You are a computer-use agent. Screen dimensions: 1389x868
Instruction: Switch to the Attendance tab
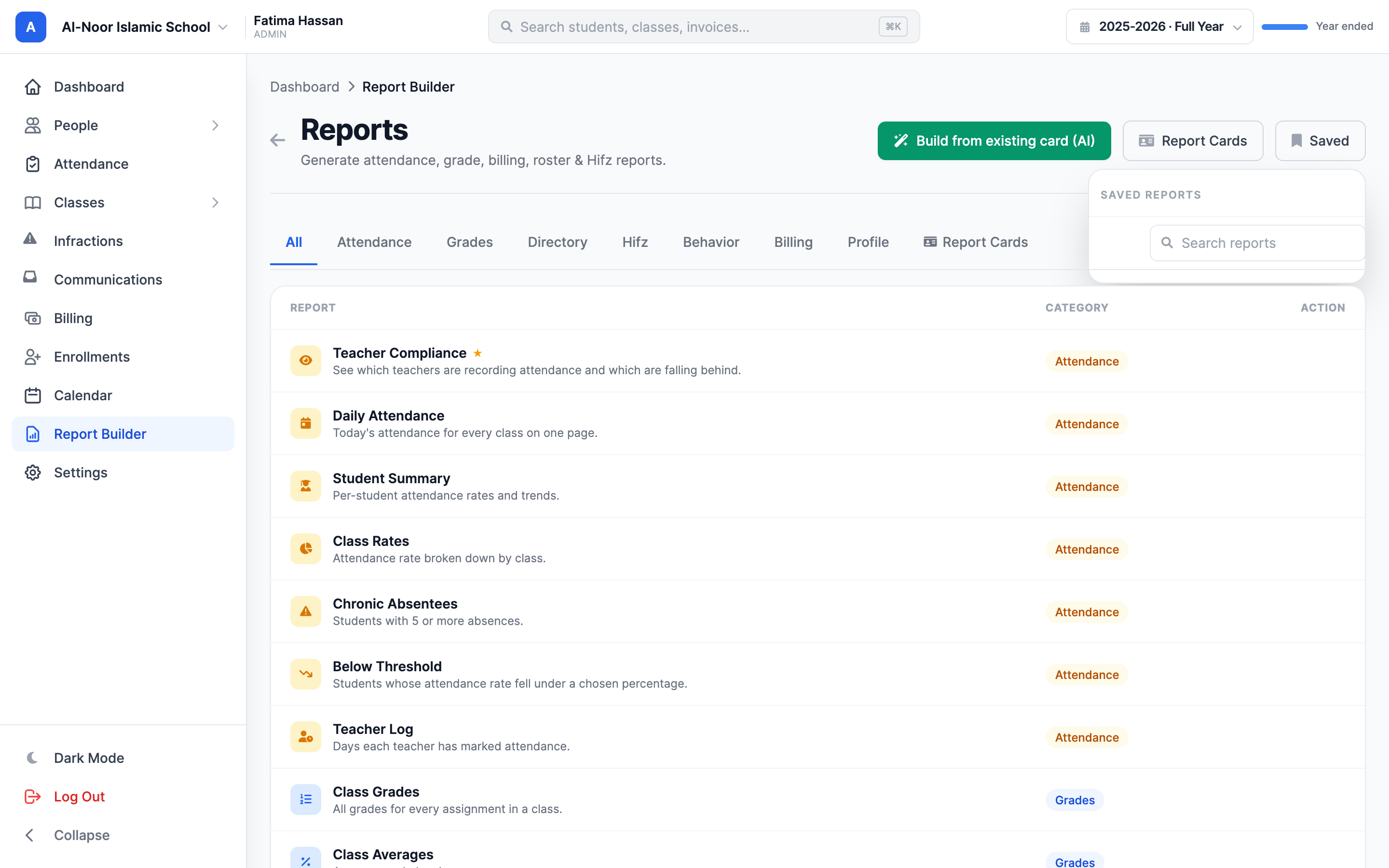point(374,242)
